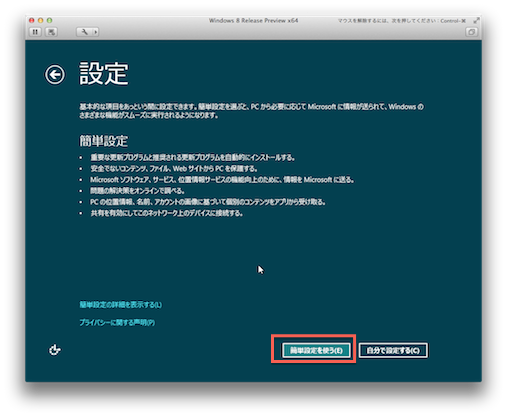Viewport: 507px width, 417px height.
Task: Minimize the VM window with the yellow button
Action: point(40,20)
